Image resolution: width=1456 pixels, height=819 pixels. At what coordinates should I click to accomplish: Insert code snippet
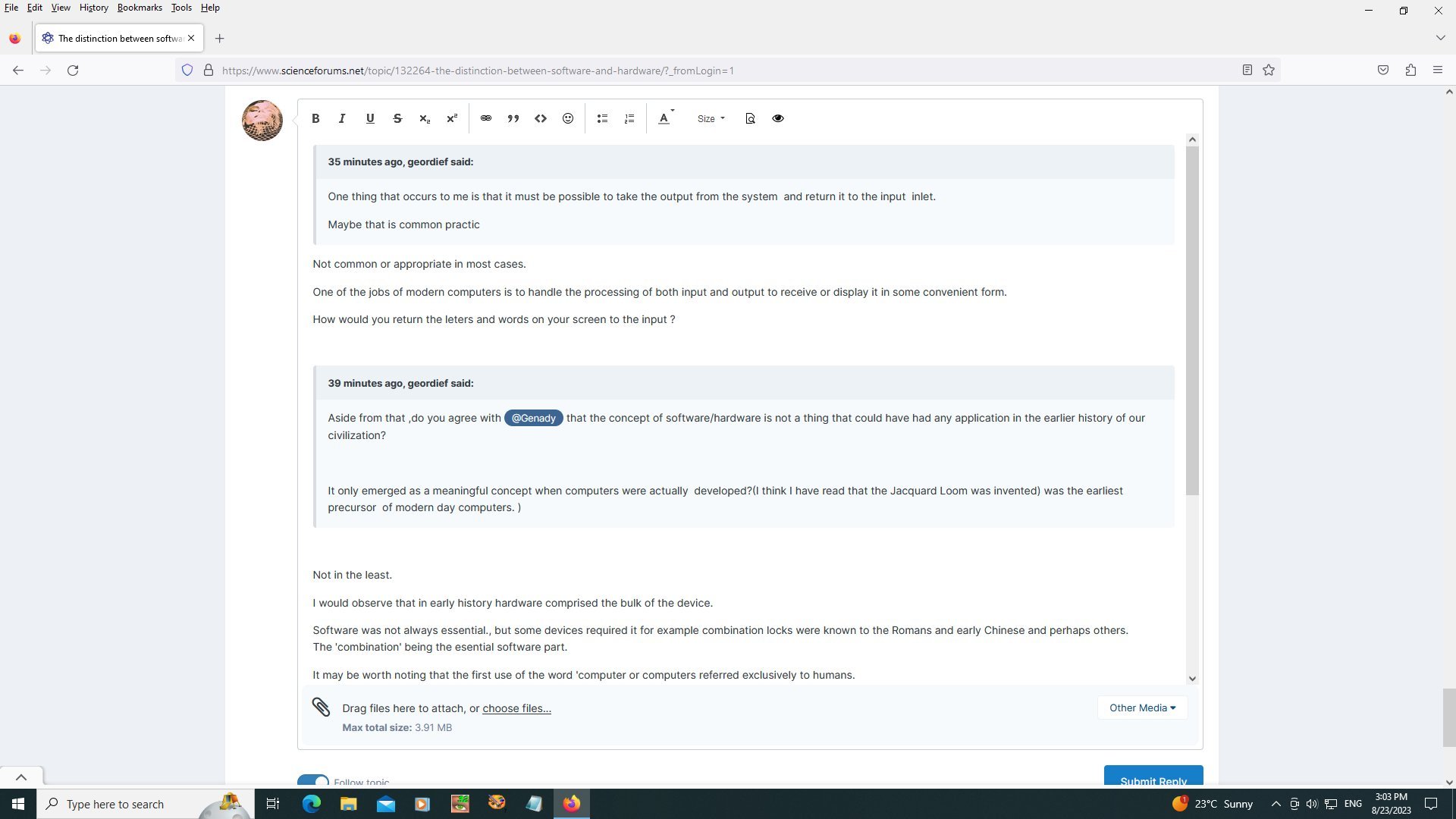[x=541, y=118]
